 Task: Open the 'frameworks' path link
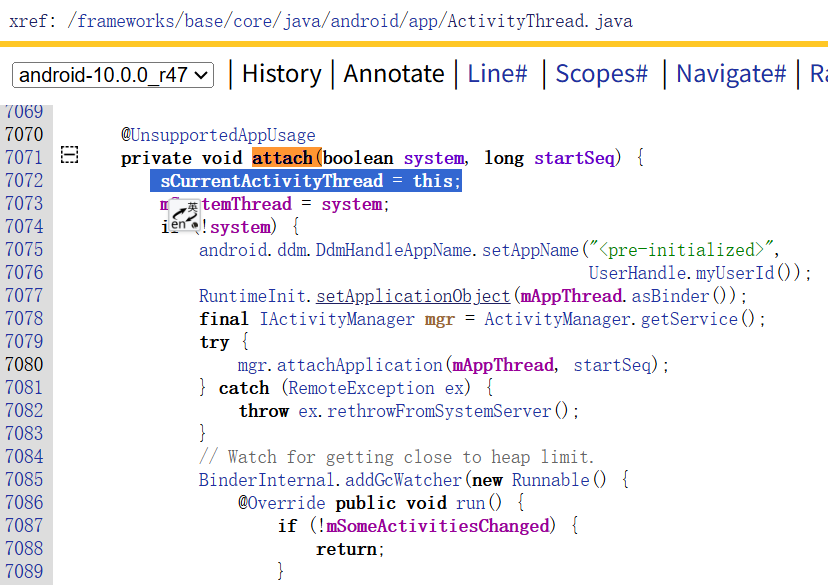pos(126,21)
